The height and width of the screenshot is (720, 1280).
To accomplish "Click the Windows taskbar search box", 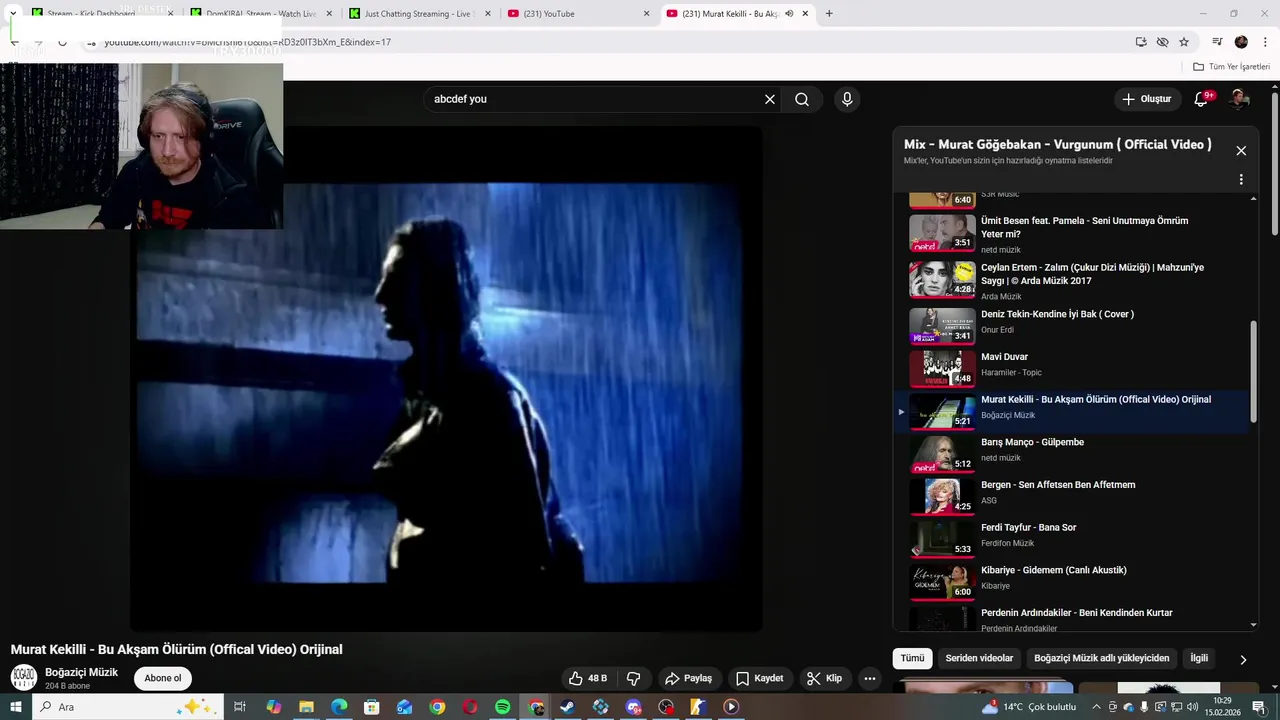I will tap(128, 707).
